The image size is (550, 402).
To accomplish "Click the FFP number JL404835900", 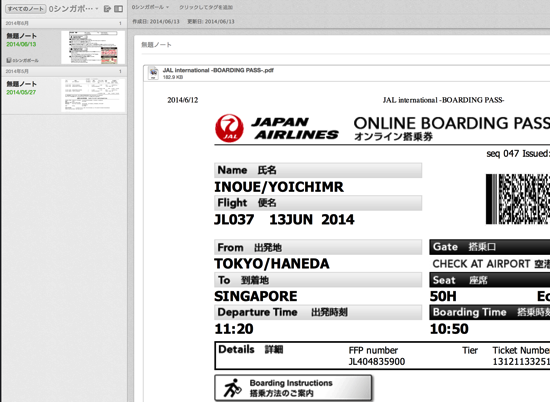I will 377,362.
